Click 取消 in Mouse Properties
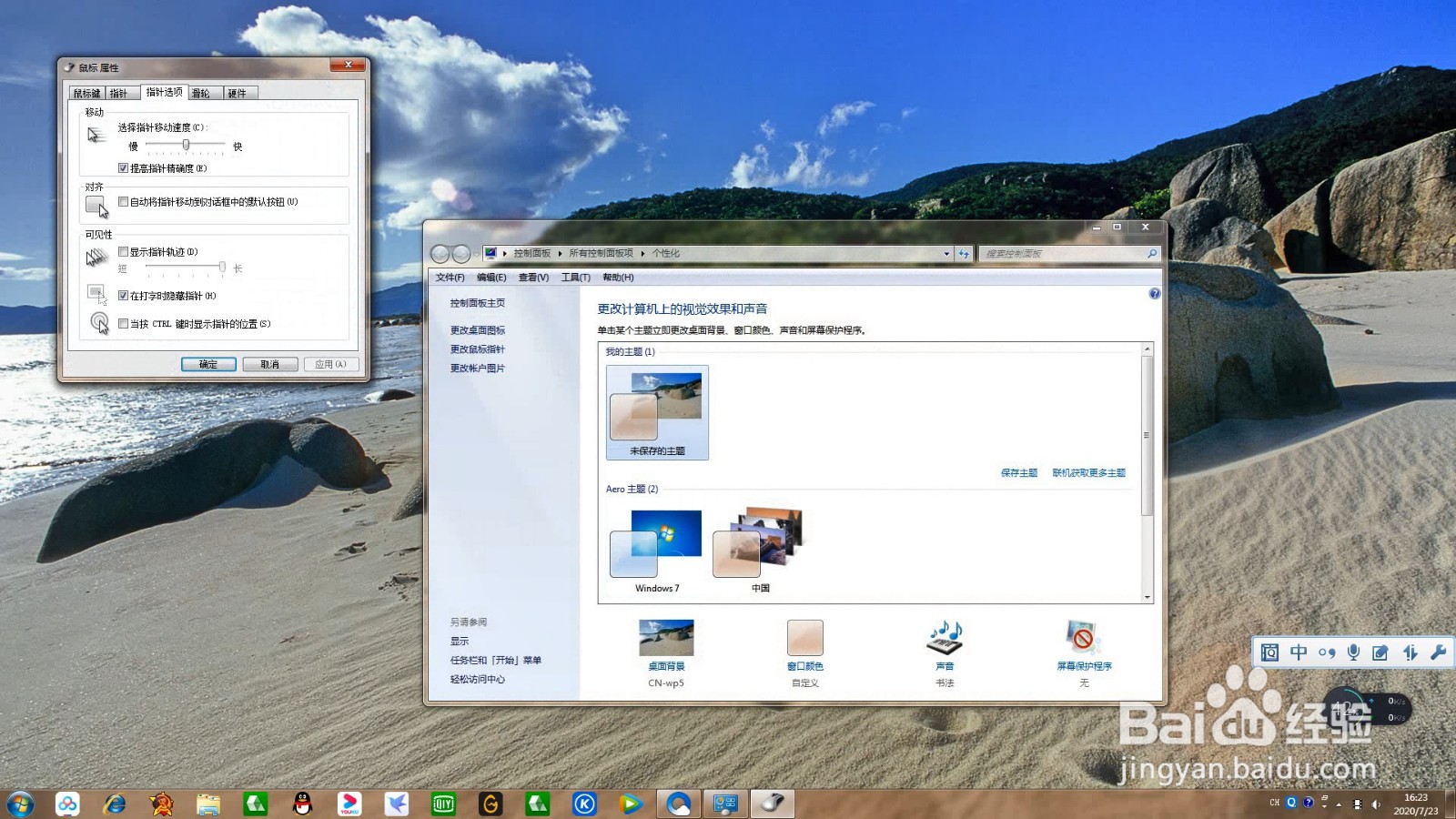Screen dimensions: 1456x819 click(x=270, y=364)
